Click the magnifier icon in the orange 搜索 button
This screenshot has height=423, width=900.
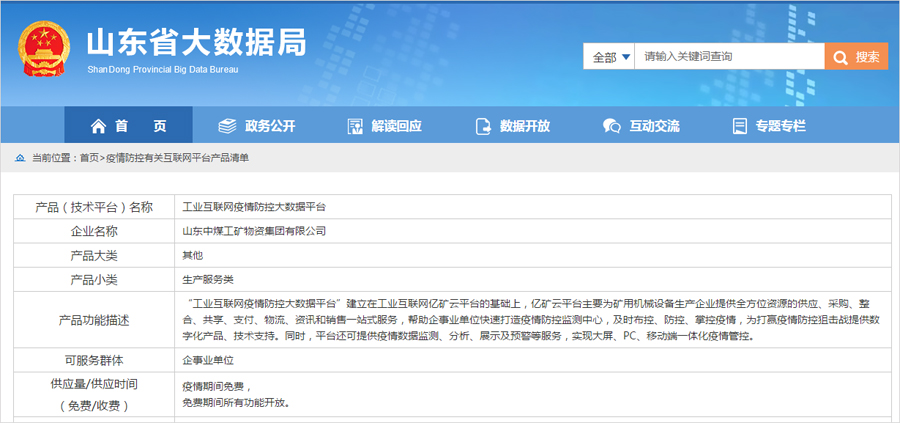coord(841,57)
